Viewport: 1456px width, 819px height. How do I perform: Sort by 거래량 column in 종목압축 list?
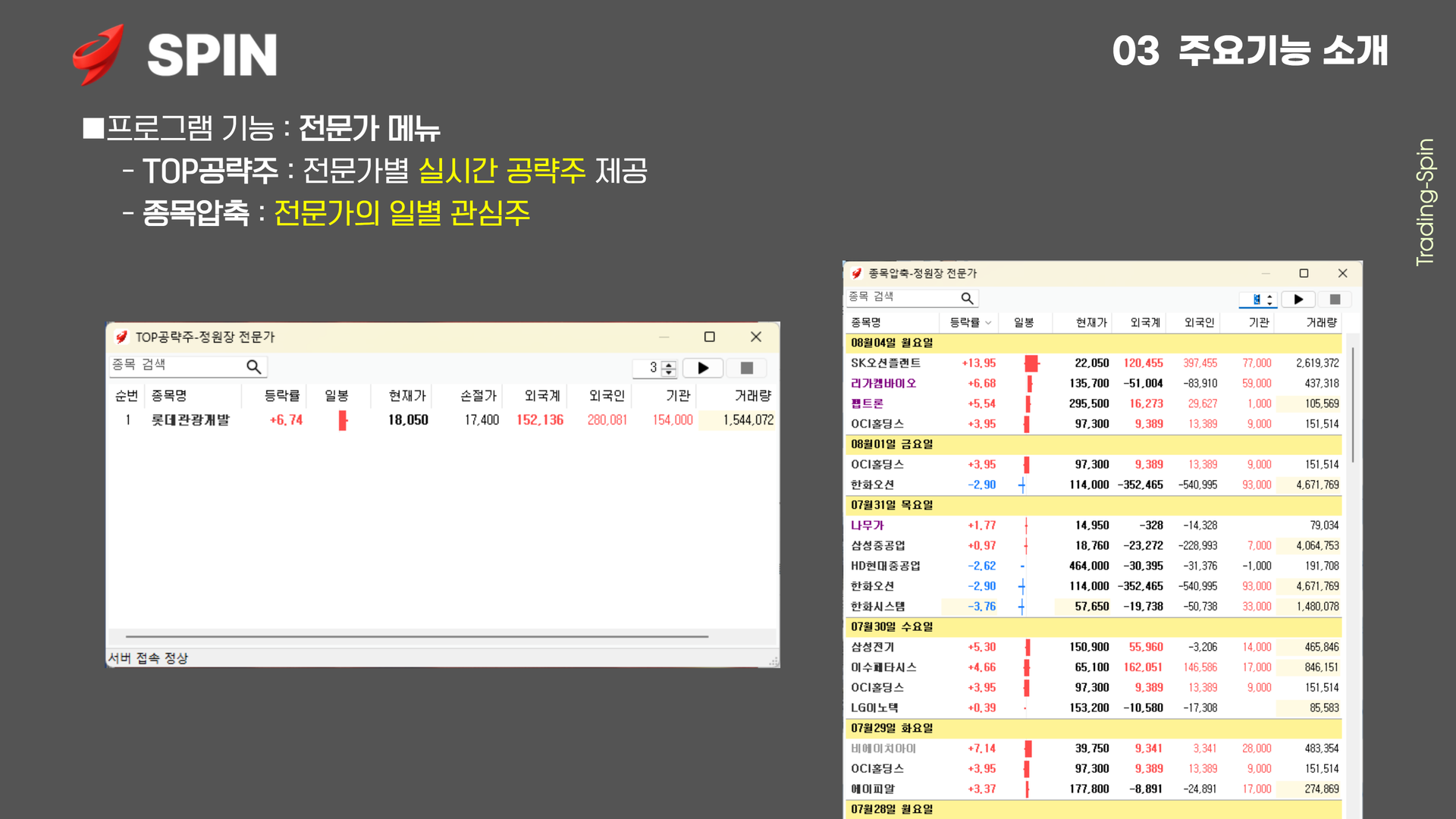point(1320,323)
